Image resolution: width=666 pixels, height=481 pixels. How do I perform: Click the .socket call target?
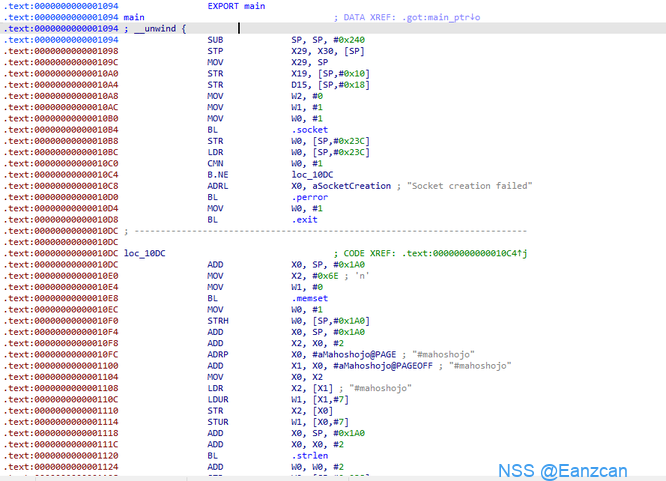pyautogui.click(x=309, y=129)
